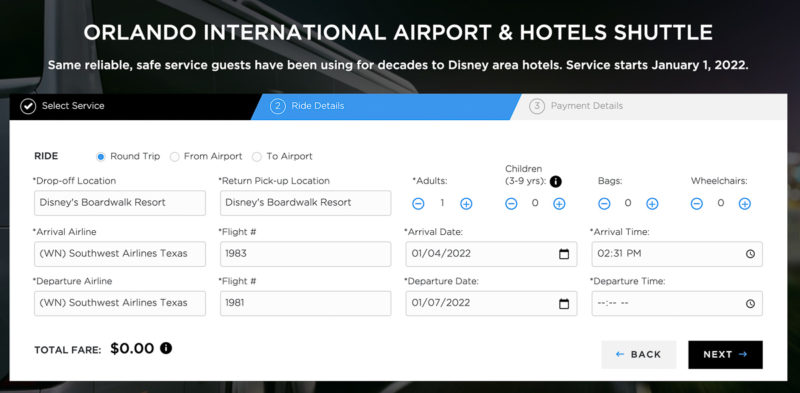Open the Arrival Date calendar picker
Image resolution: width=800 pixels, height=393 pixels.
564,254
